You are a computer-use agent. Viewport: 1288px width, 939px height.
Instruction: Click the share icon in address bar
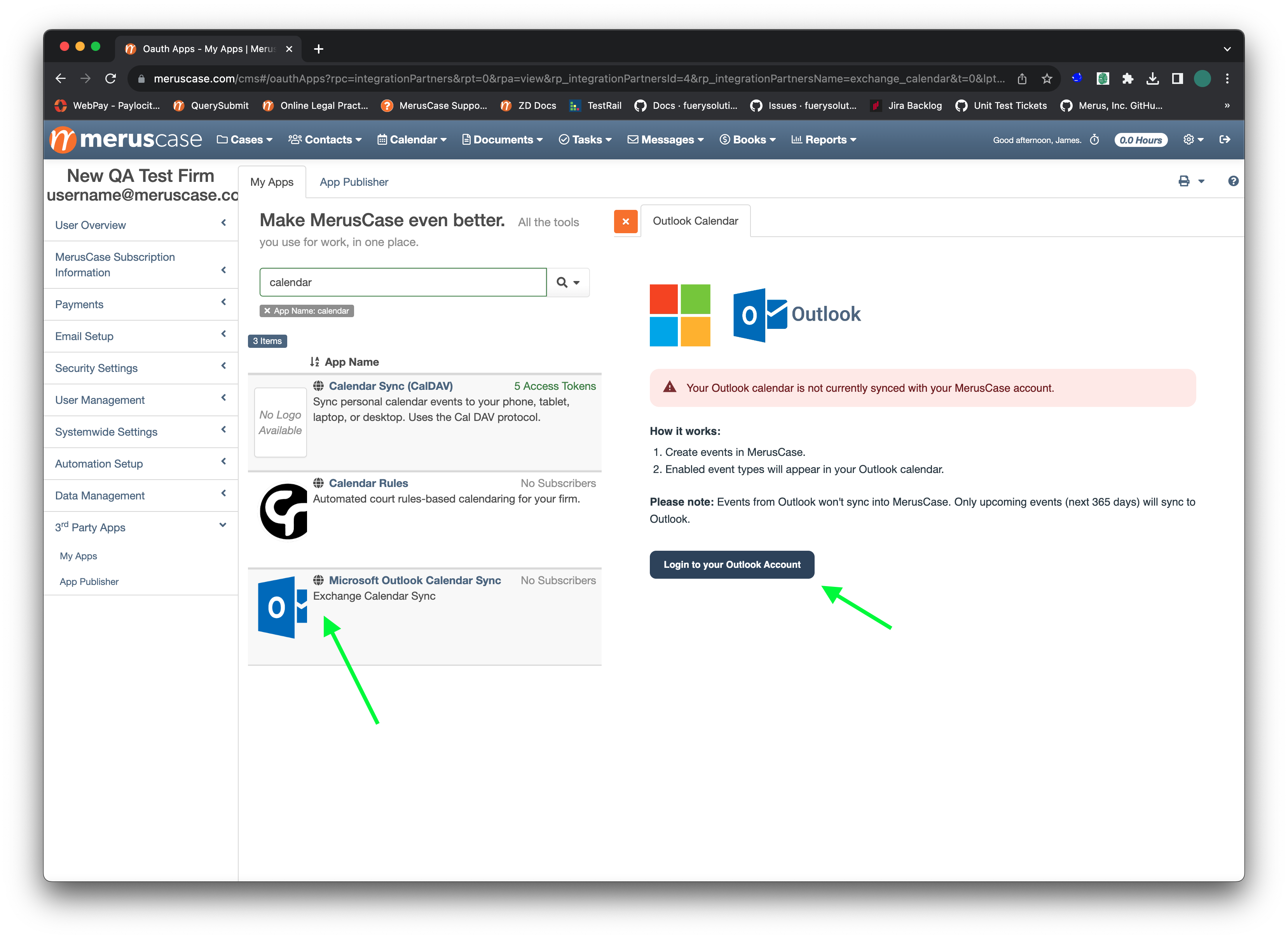coord(1021,79)
